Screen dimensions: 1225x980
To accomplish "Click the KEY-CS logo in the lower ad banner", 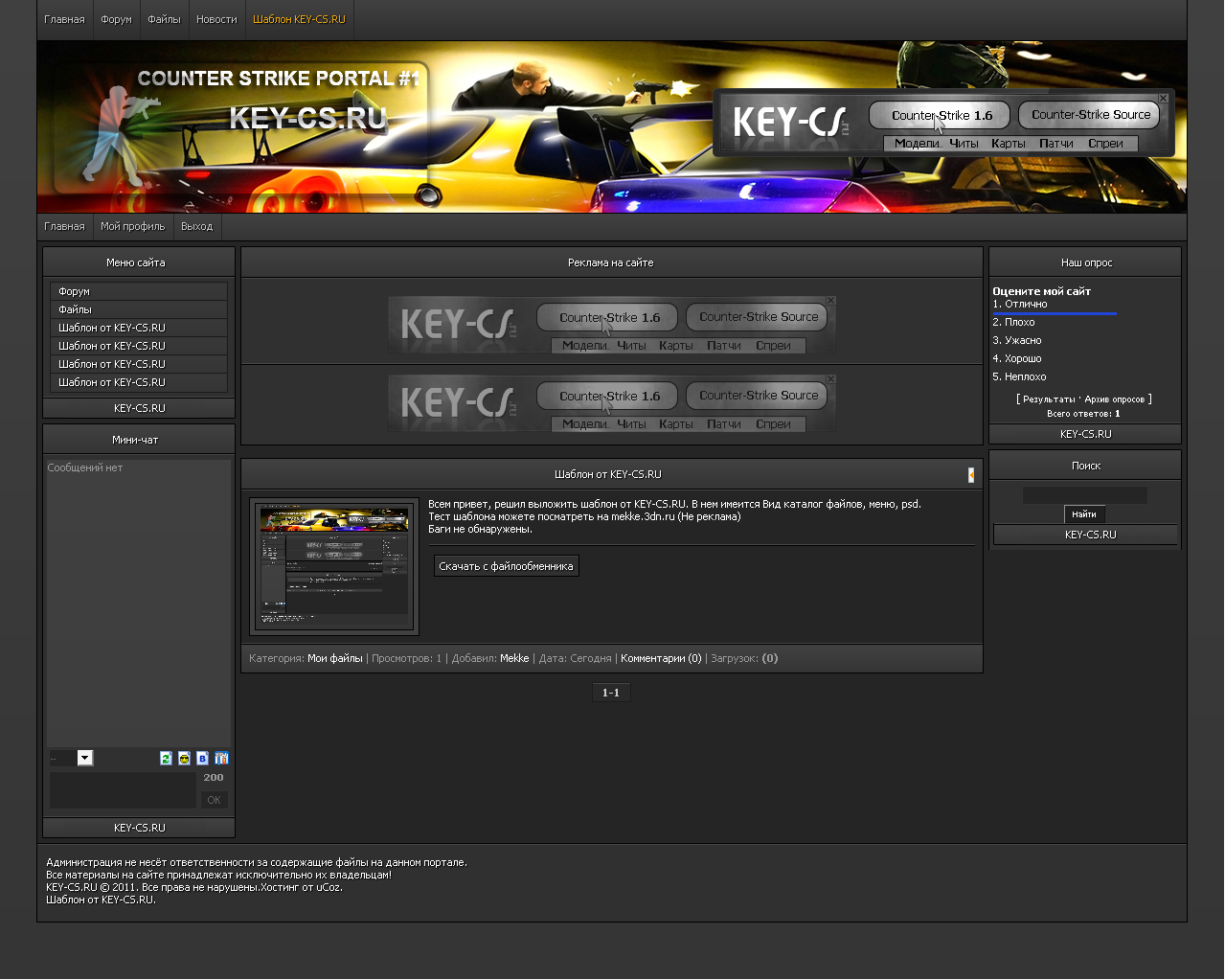I will point(459,403).
